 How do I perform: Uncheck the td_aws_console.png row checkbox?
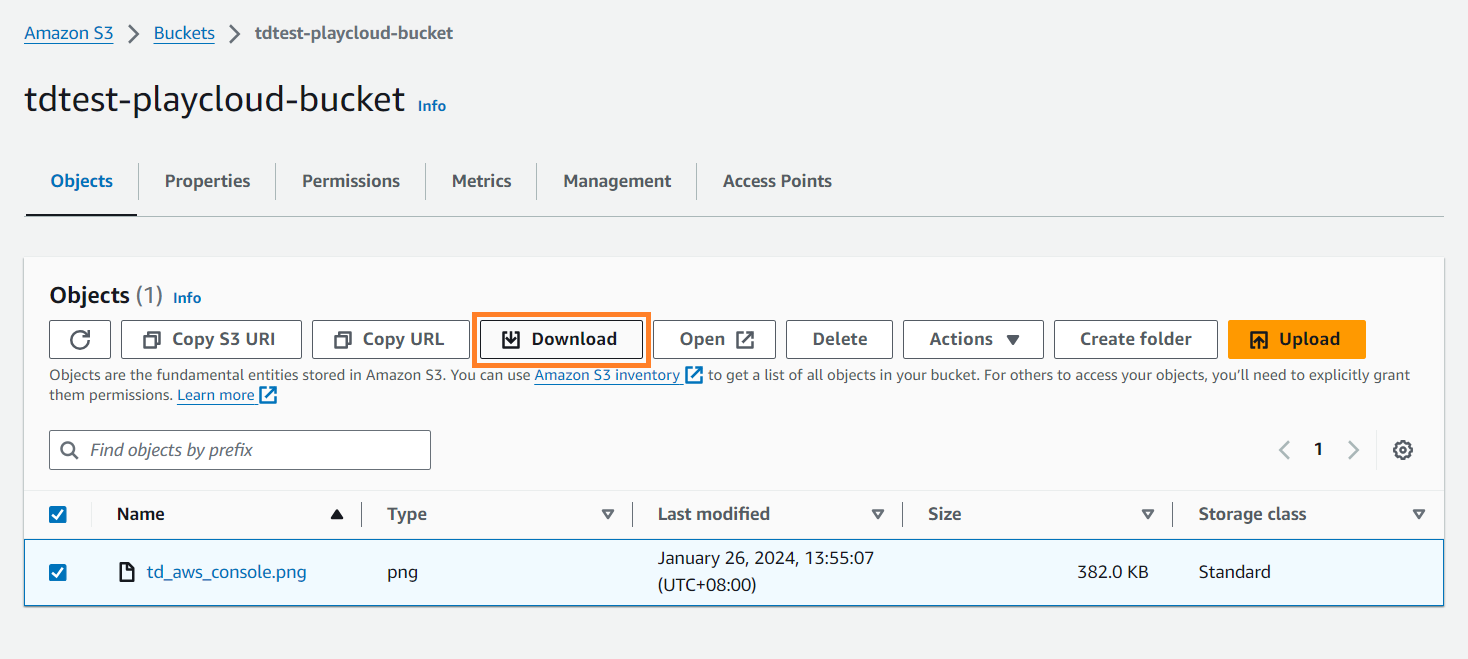[x=58, y=572]
